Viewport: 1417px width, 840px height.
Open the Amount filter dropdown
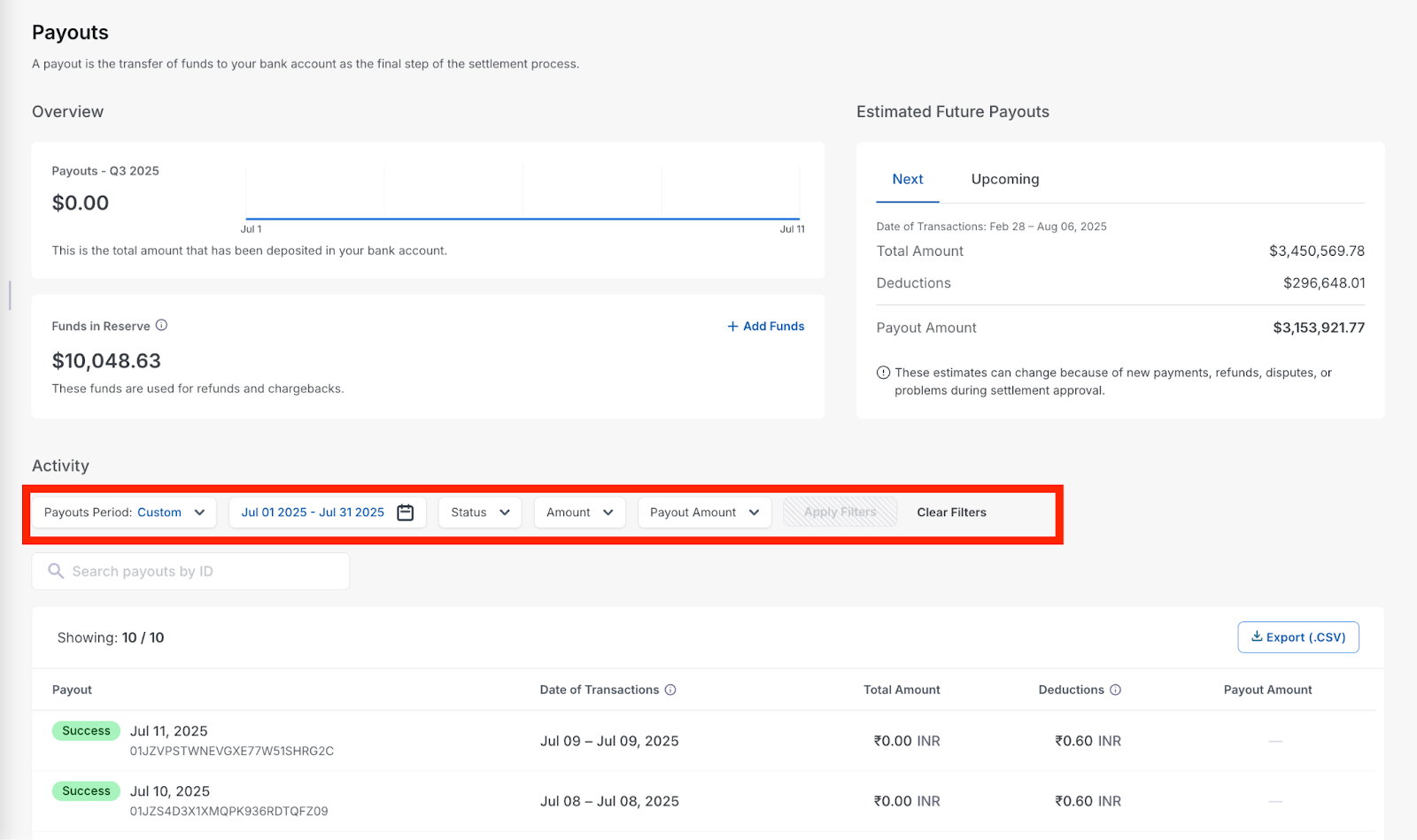[x=580, y=512]
